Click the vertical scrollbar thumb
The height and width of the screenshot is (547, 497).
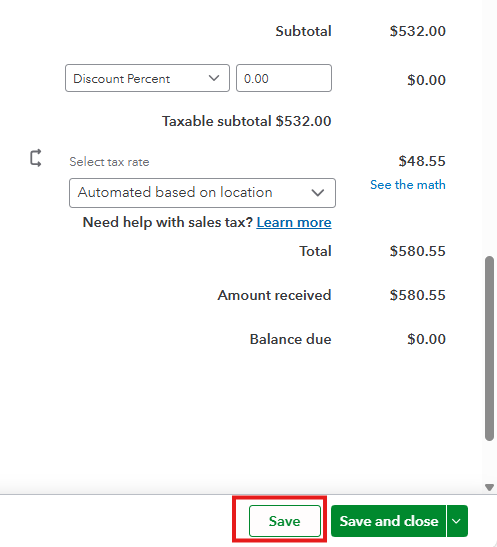click(489, 349)
